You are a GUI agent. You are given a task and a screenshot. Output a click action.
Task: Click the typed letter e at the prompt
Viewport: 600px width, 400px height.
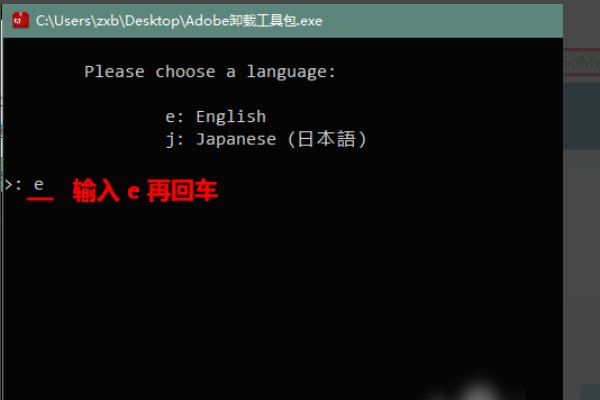pos(39,185)
